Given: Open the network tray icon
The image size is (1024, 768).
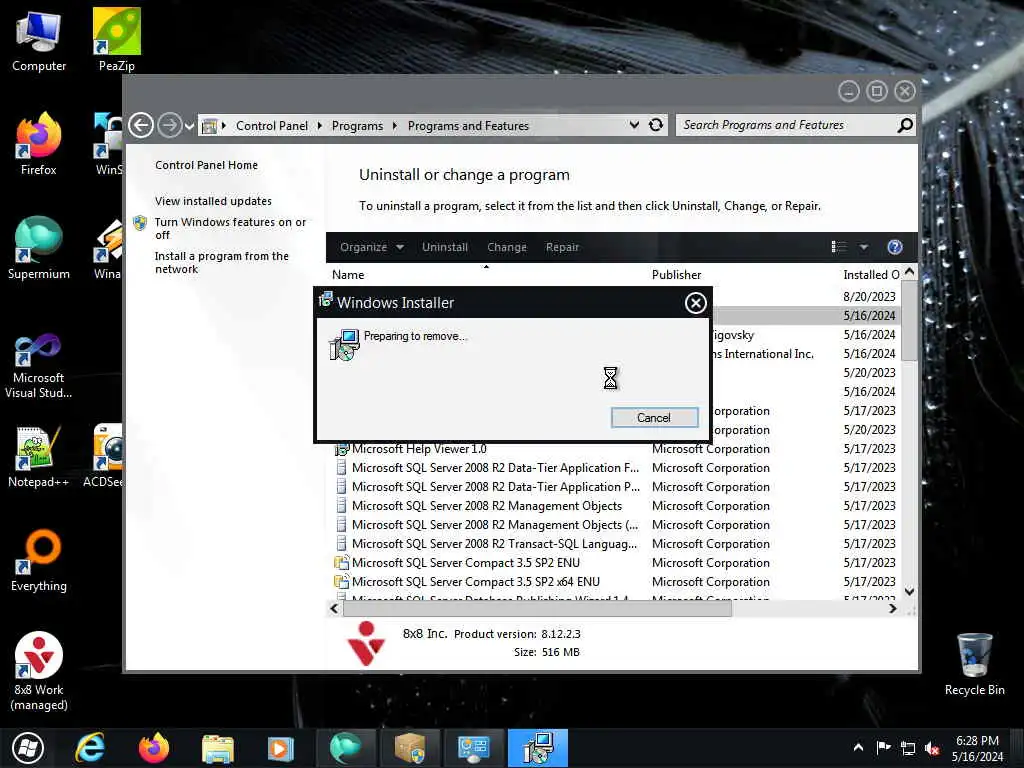Looking at the screenshot, I should click(908, 748).
